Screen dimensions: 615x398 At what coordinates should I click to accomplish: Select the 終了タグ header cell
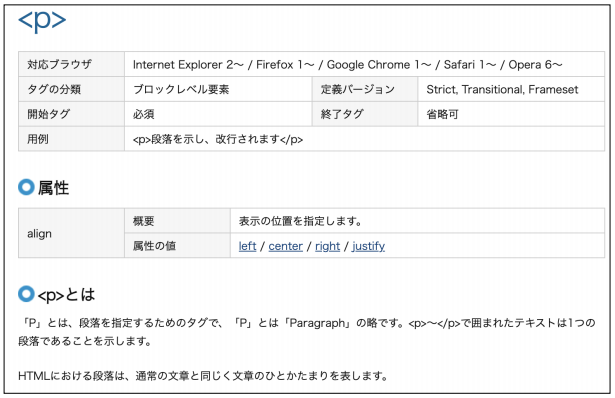[365, 114]
